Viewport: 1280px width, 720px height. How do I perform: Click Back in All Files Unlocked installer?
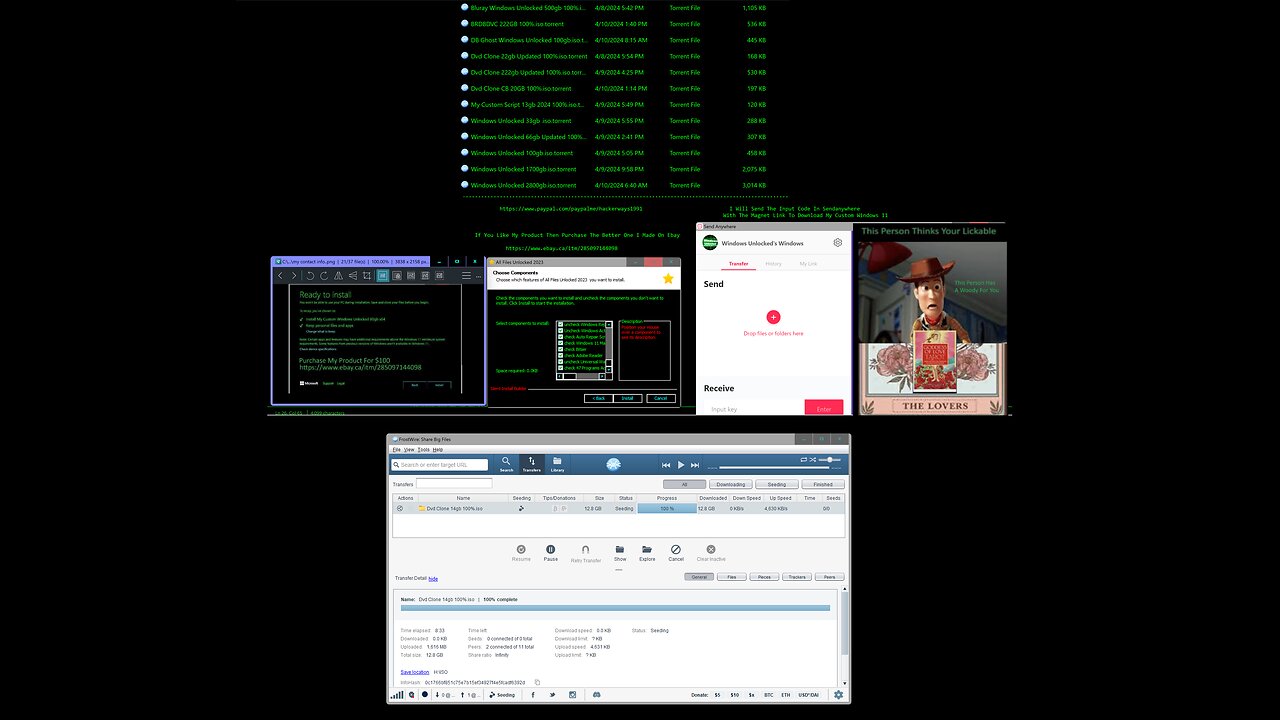[598, 398]
